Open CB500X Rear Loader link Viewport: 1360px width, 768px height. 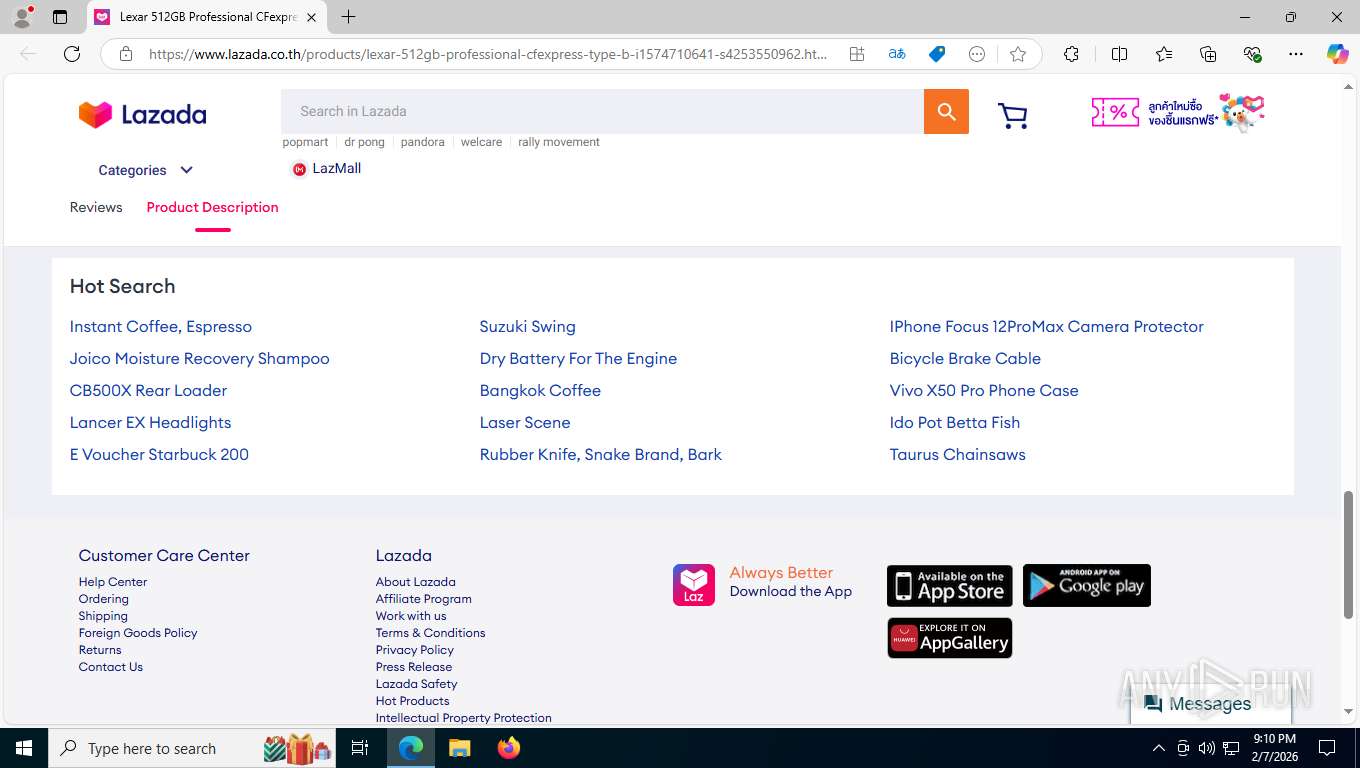point(148,390)
